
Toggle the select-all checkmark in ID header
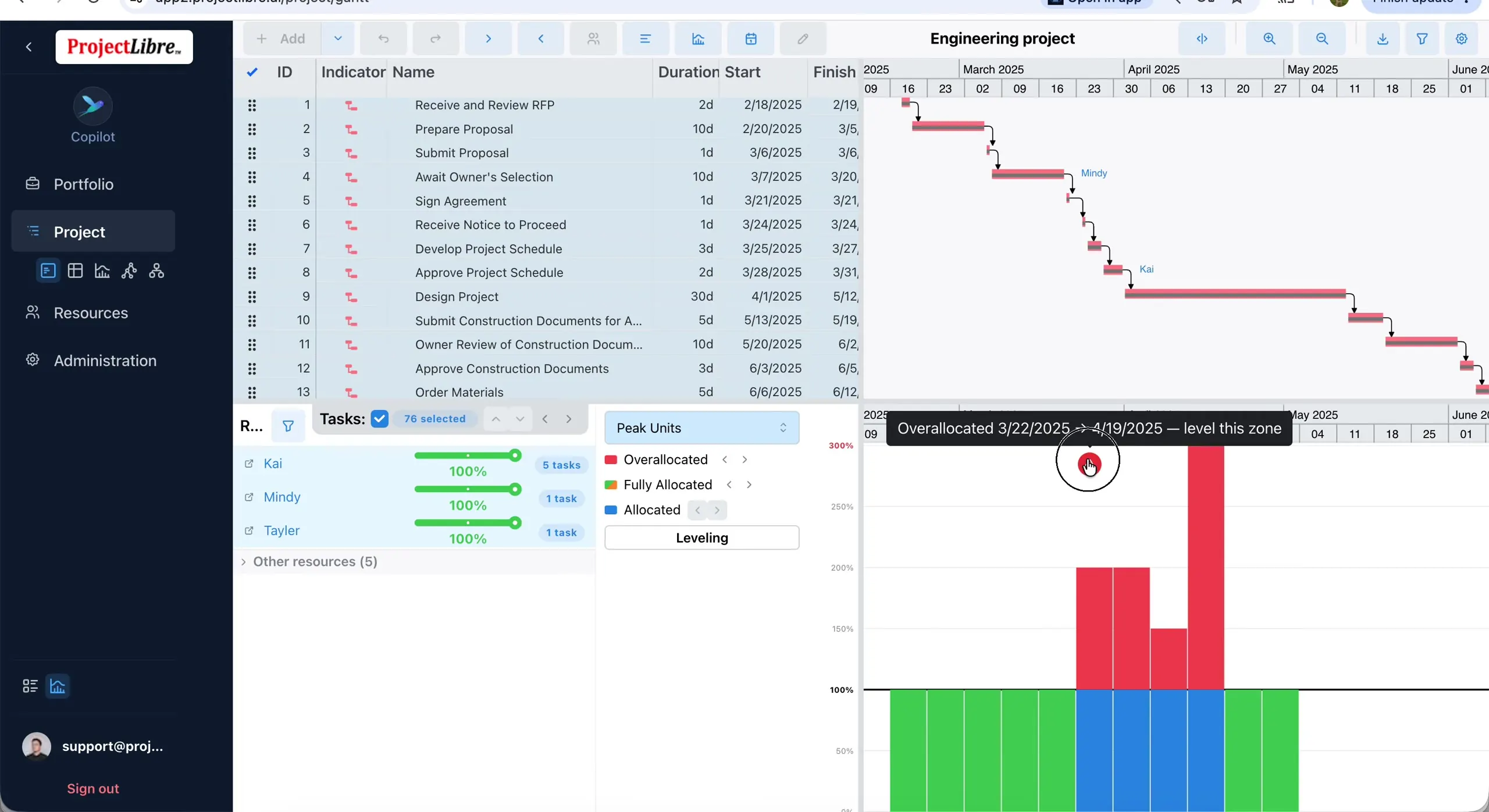click(x=252, y=72)
